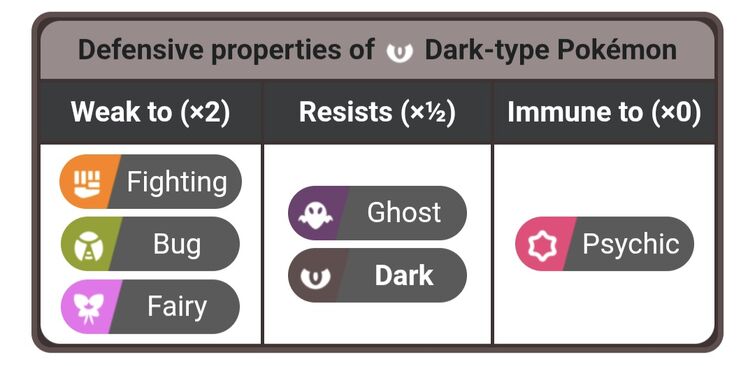Click the Ghost type icon
This screenshot has width=755, height=366.
point(315,213)
